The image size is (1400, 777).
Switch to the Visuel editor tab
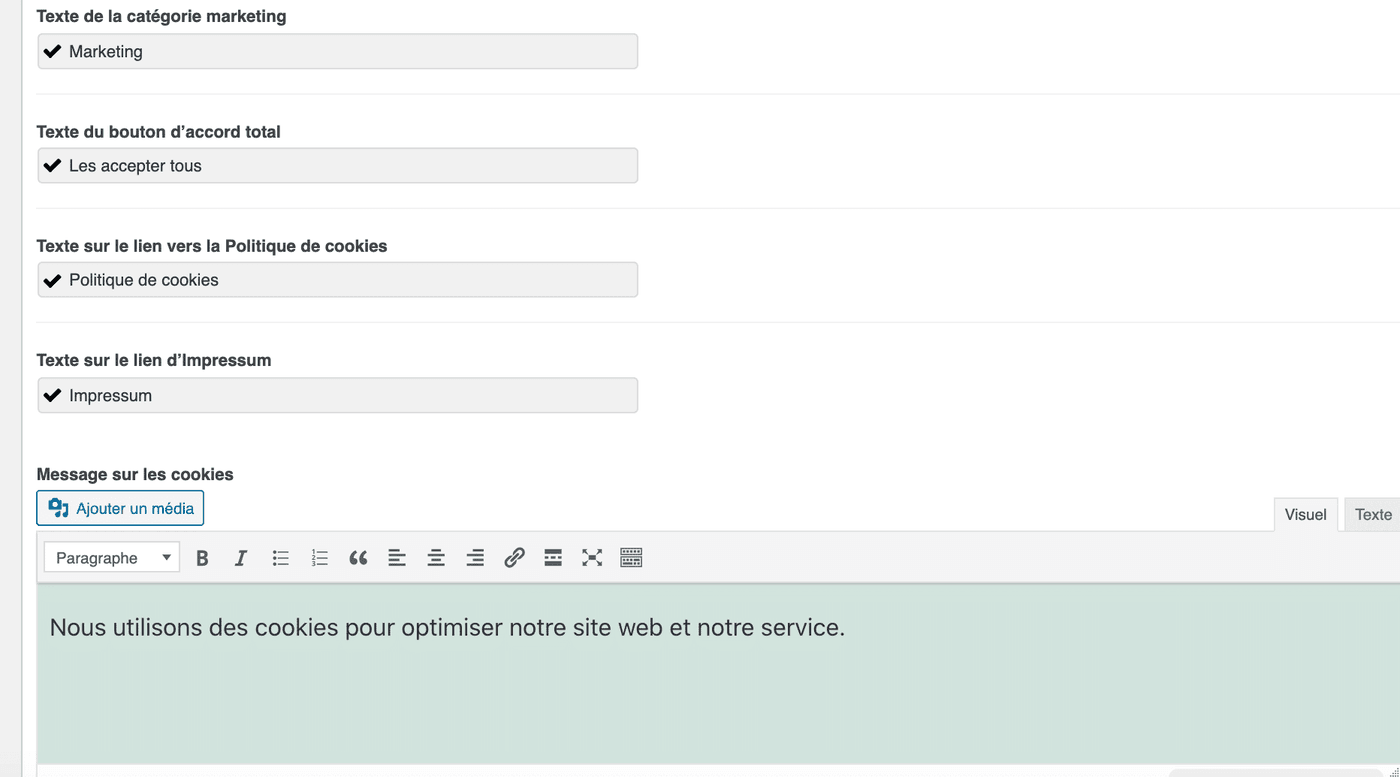click(x=1305, y=514)
